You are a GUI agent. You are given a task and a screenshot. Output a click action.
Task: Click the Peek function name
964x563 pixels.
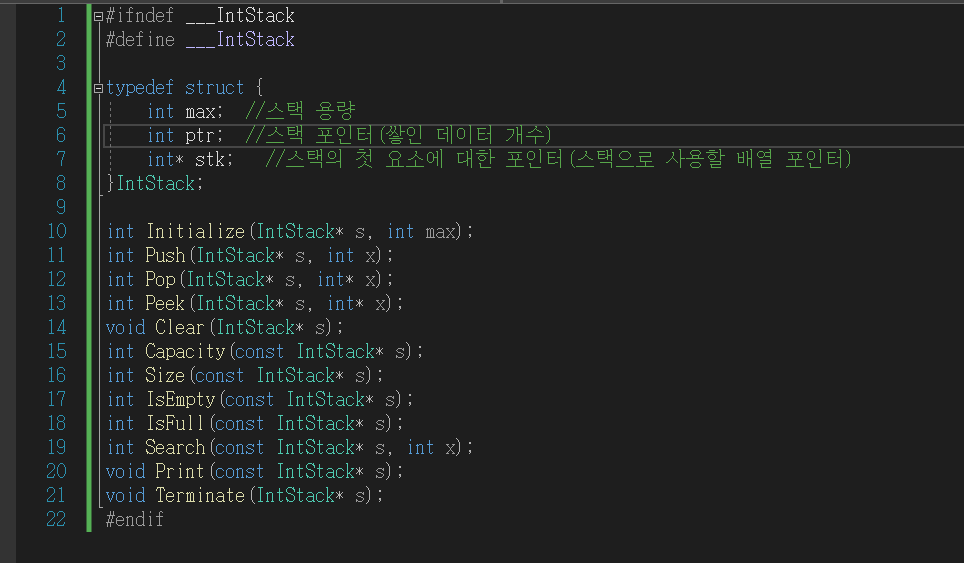click(x=165, y=304)
